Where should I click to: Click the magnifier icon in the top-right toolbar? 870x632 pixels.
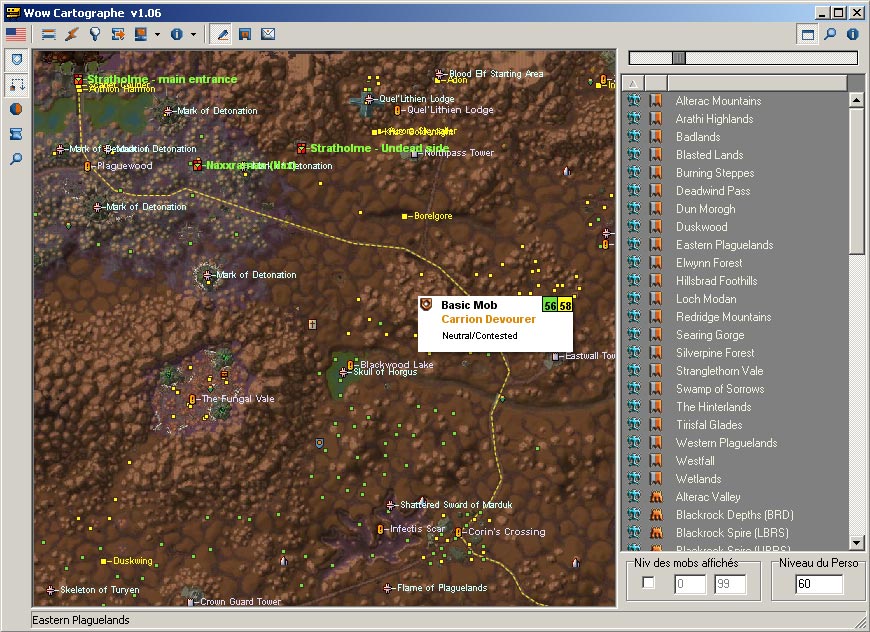pyautogui.click(x=830, y=34)
